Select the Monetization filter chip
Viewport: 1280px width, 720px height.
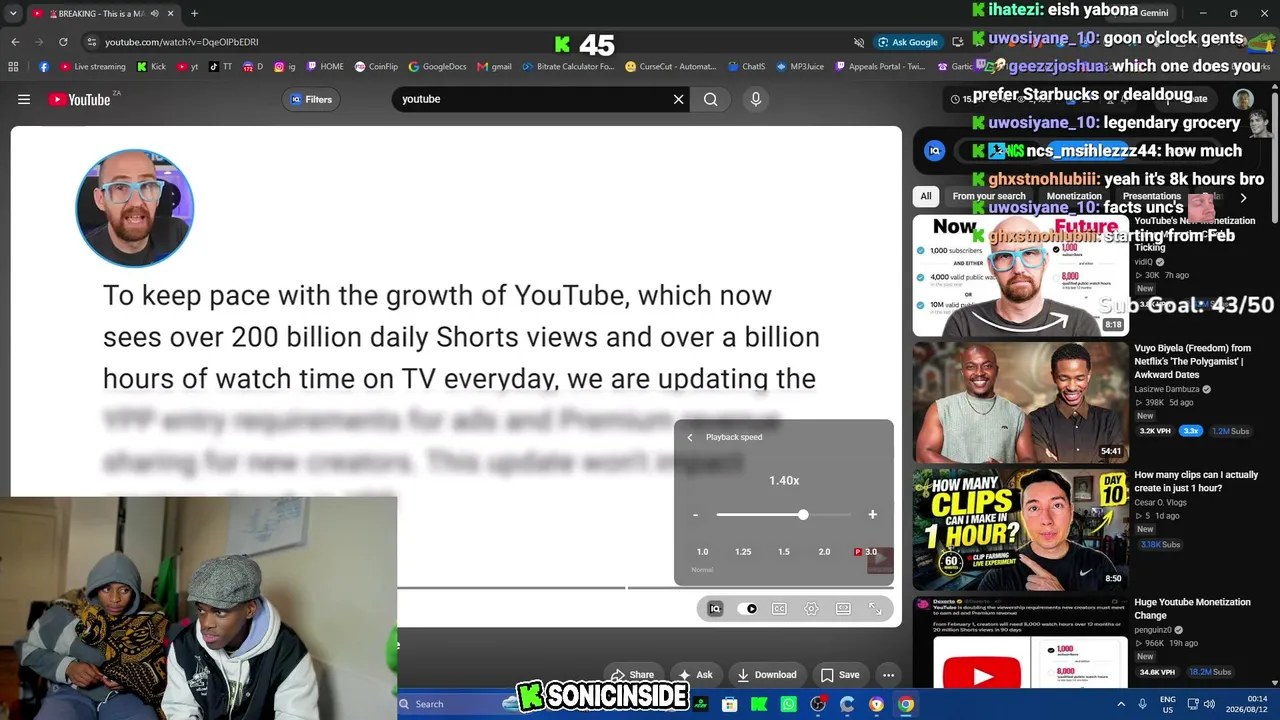click(x=1074, y=196)
